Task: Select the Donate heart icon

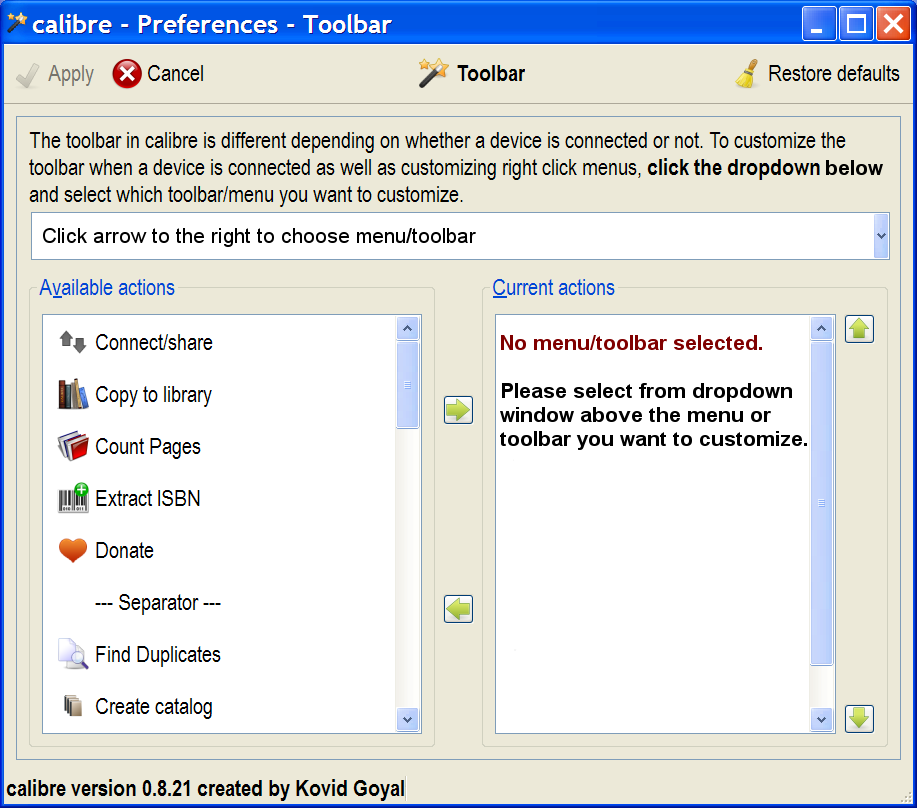Action: pos(73,550)
